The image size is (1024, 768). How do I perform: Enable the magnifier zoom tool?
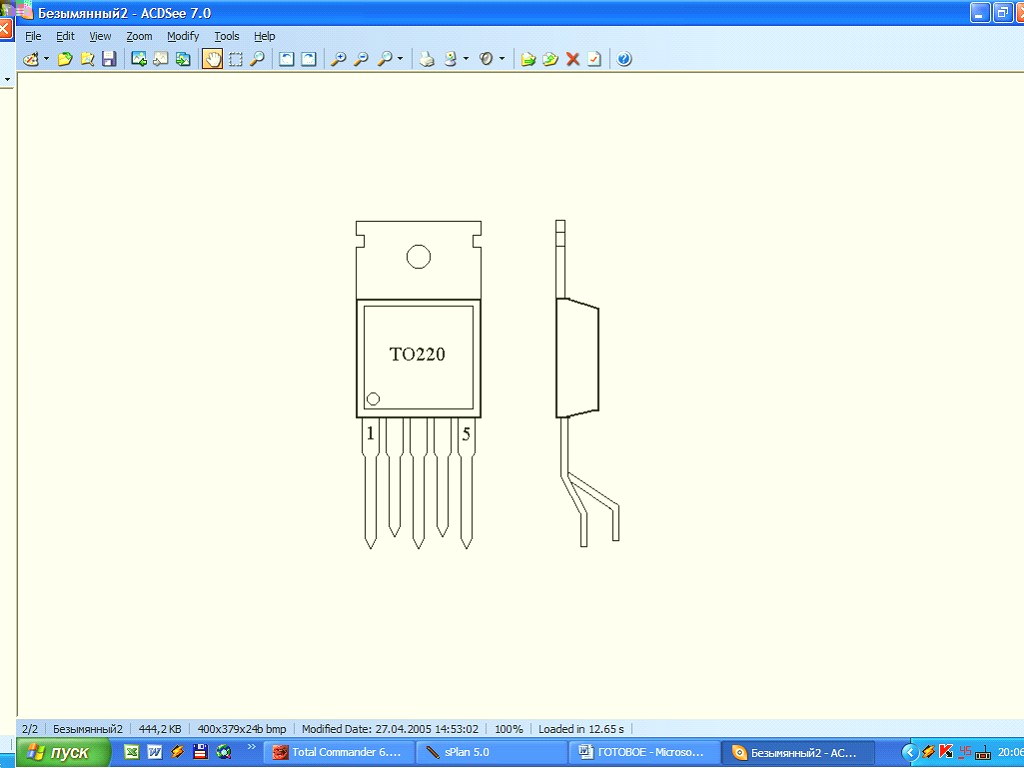tap(257, 59)
